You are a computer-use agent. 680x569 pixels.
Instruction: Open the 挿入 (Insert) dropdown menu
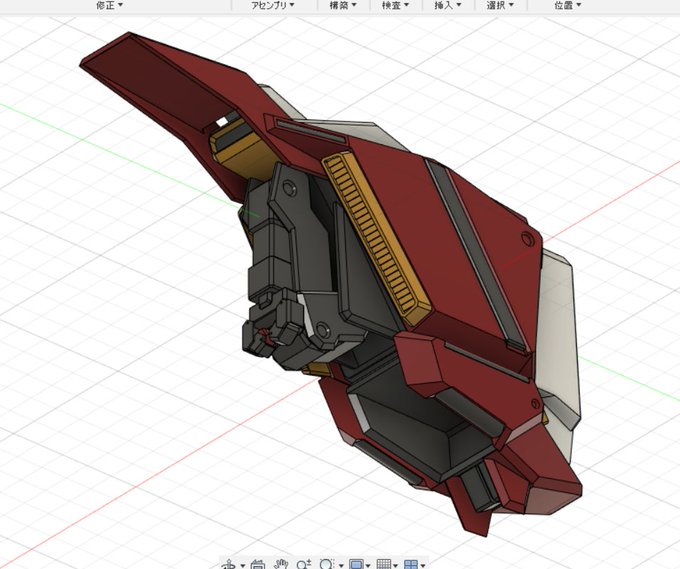pyautogui.click(x=448, y=5)
